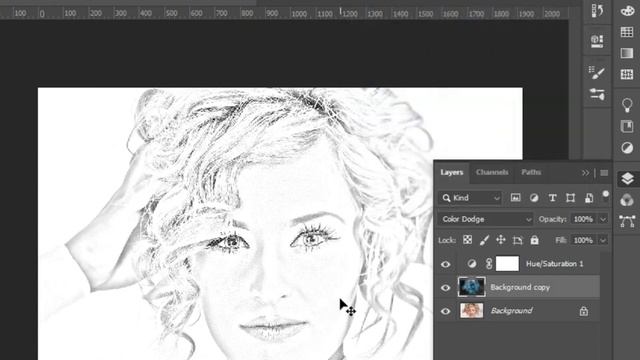Collapse Layers panel with double chevron
The height and width of the screenshot is (360, 640).
click(x=585, y=173)
